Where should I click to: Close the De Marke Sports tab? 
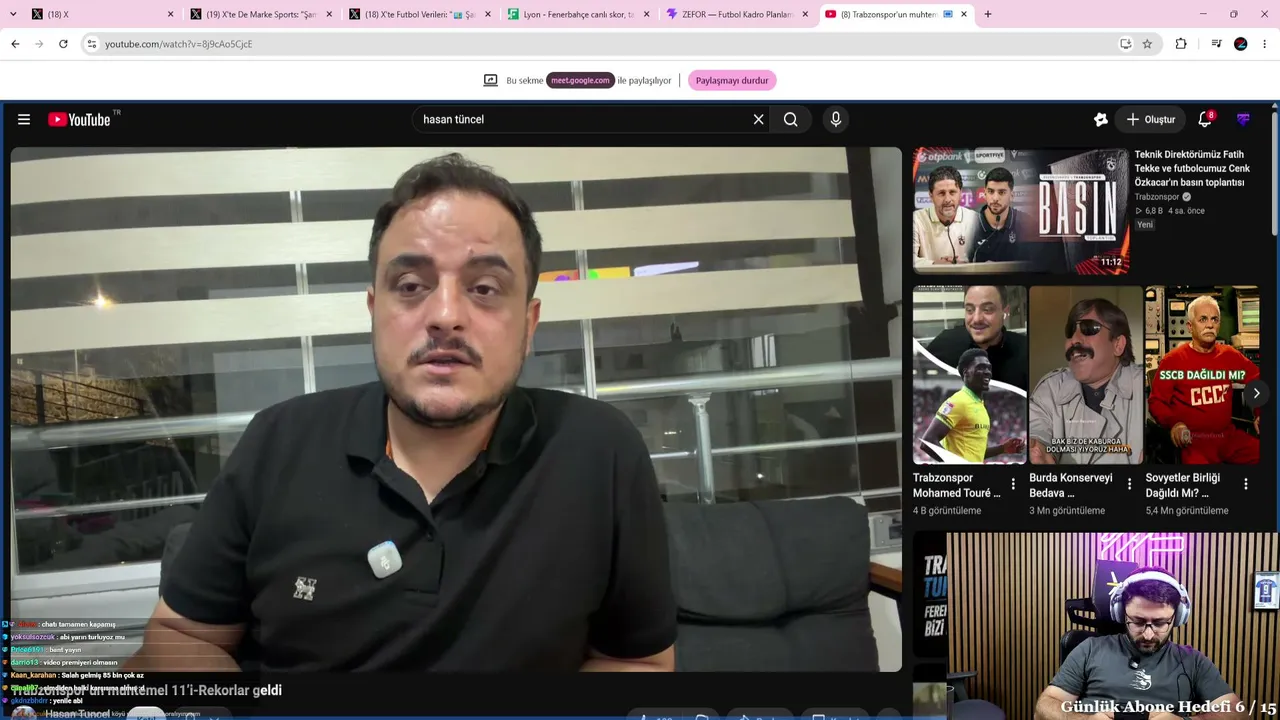(x=329, y=14)
